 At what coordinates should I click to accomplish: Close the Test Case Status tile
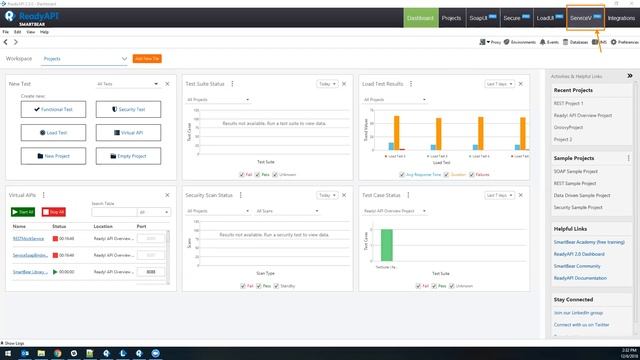(x=520, y=195)
